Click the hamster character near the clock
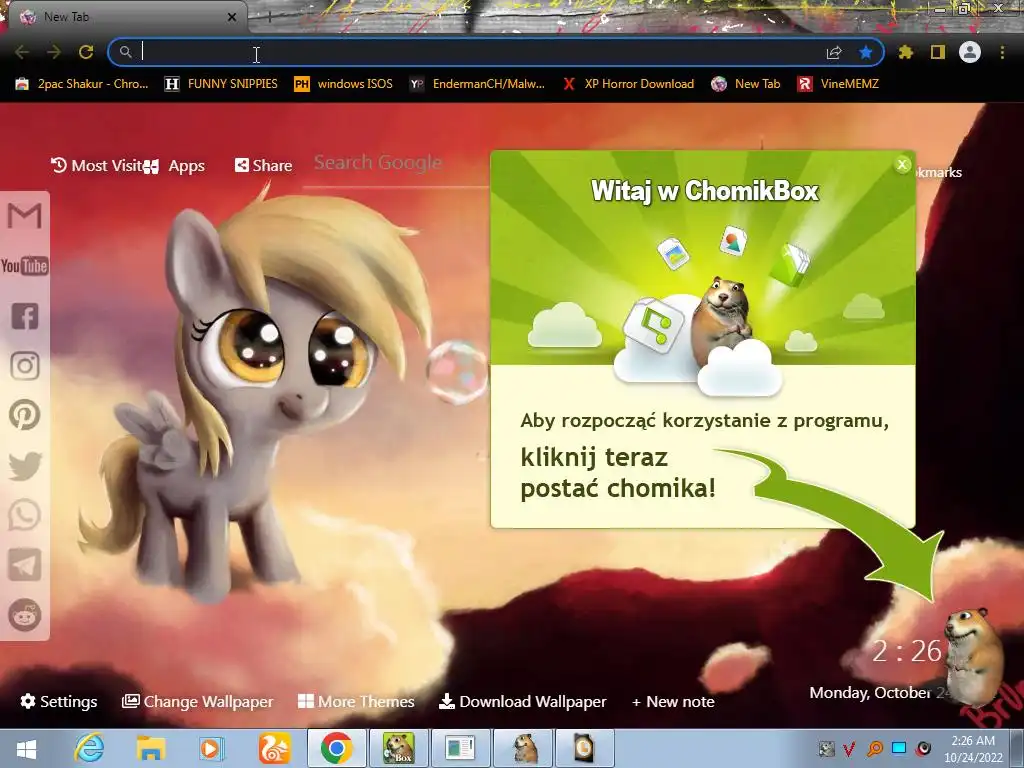The image size is (1024, 768). click(974, 656)
